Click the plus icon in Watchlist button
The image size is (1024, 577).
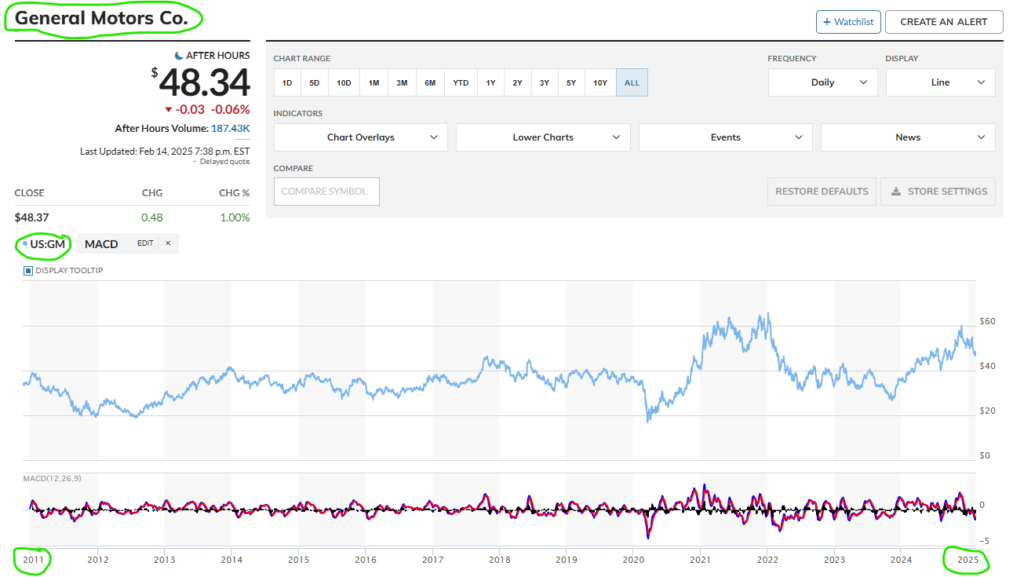pos(827,22)
